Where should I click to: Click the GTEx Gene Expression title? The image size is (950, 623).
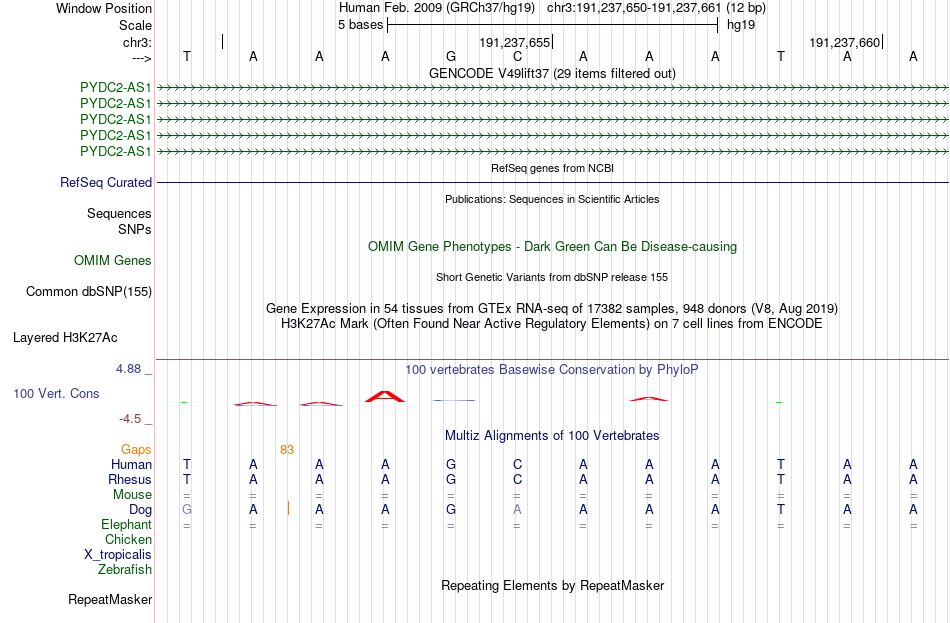[552, 308]
